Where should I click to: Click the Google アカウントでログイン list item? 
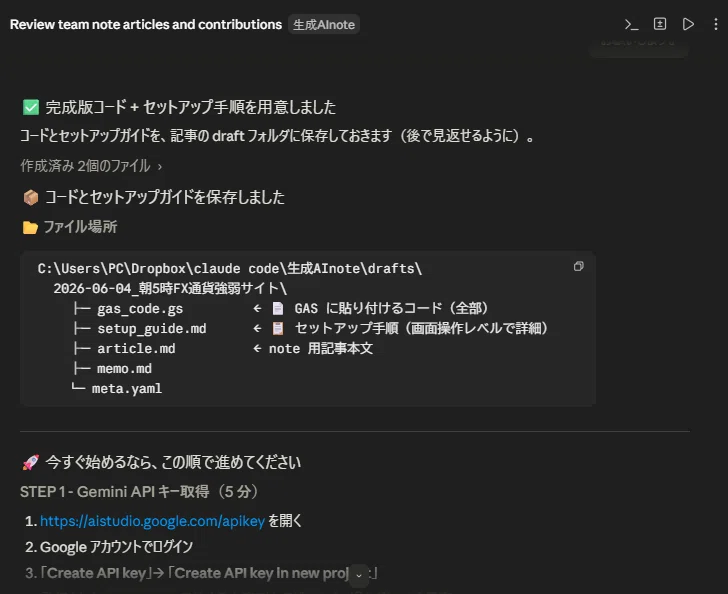coord(116,547)
